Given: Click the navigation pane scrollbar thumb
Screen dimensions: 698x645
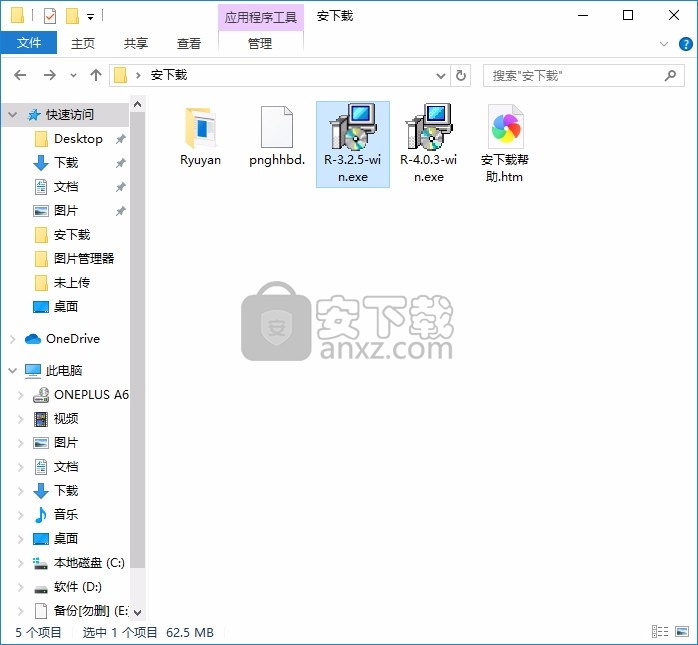Looking at the screenshot, I should 138,340.
